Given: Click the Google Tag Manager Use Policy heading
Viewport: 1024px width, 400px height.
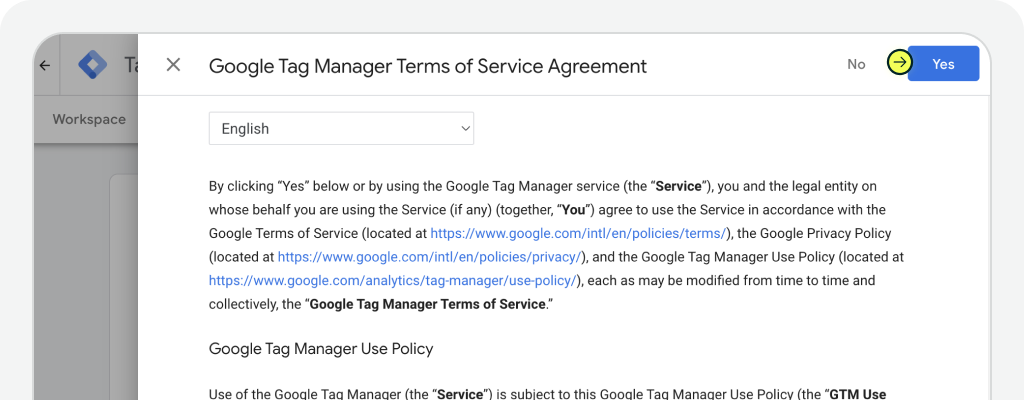Looking at the screenshot, I should coord(321,349).
